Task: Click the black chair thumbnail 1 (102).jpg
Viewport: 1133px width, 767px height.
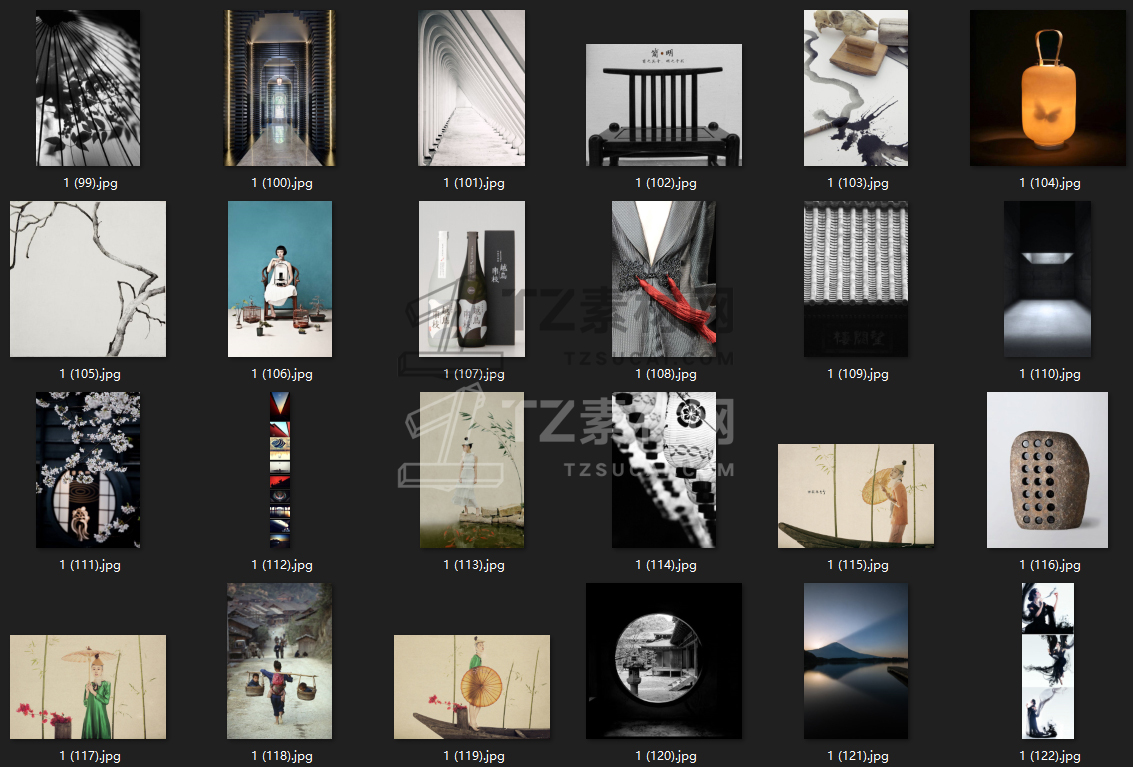Action: tap(664, 105)
